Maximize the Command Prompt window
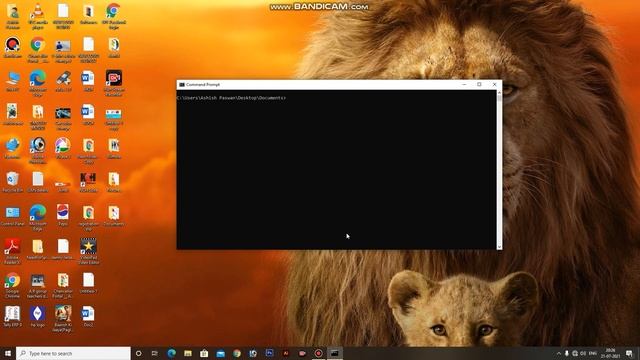The width and height of the screenshot is (640, 360). 479,84
